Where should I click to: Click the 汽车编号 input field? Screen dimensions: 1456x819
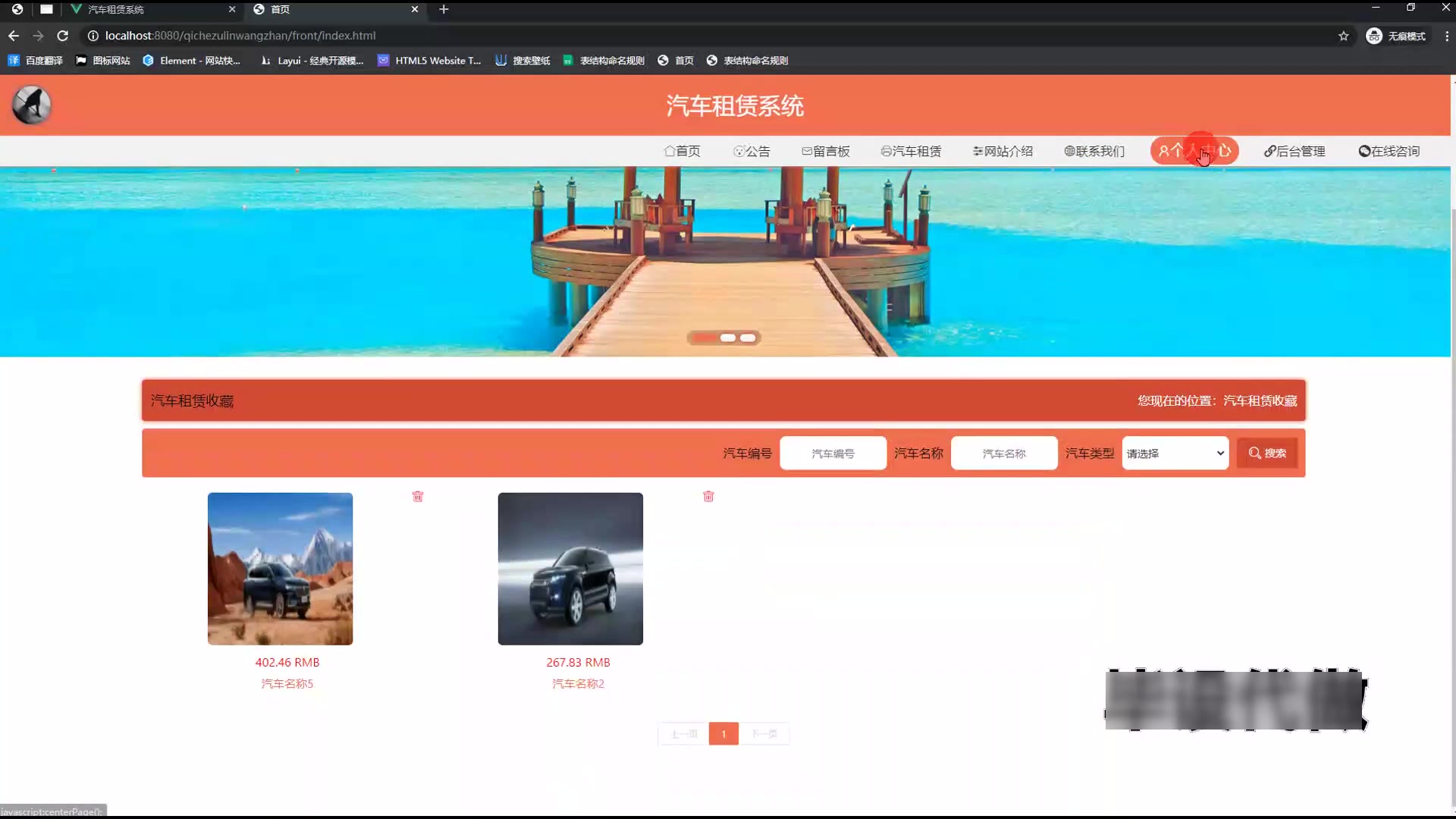pos(833,453)
